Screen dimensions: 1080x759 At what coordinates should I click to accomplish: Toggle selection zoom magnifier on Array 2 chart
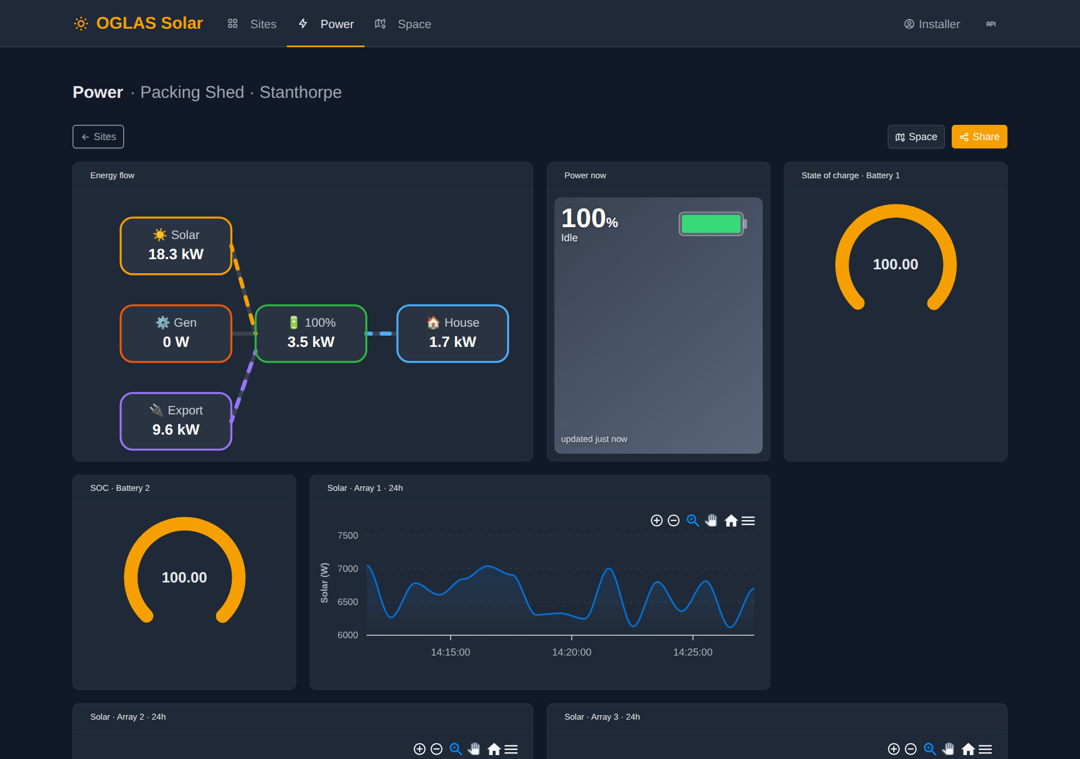(x=455, y=749)
